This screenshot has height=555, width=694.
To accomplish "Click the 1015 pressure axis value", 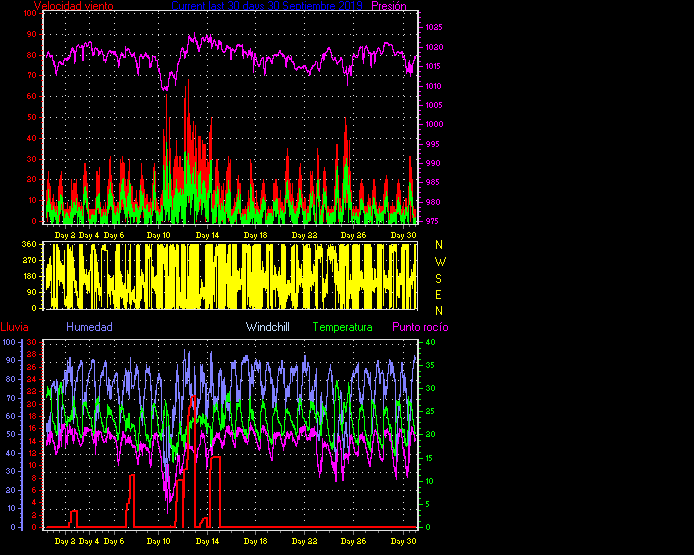I will 434,66.
